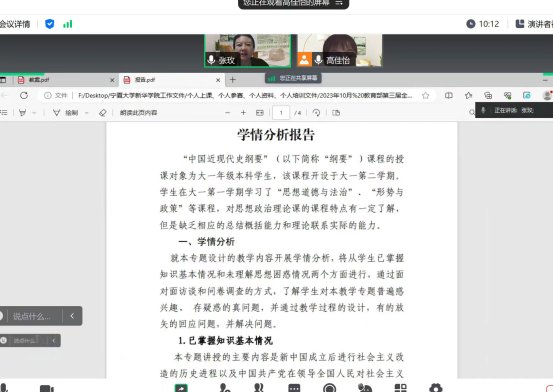Viewport: 553px width, 392px height.
Task: Click the 文件 site info icon
Action: pyautogui.click(x=56, y=95)
